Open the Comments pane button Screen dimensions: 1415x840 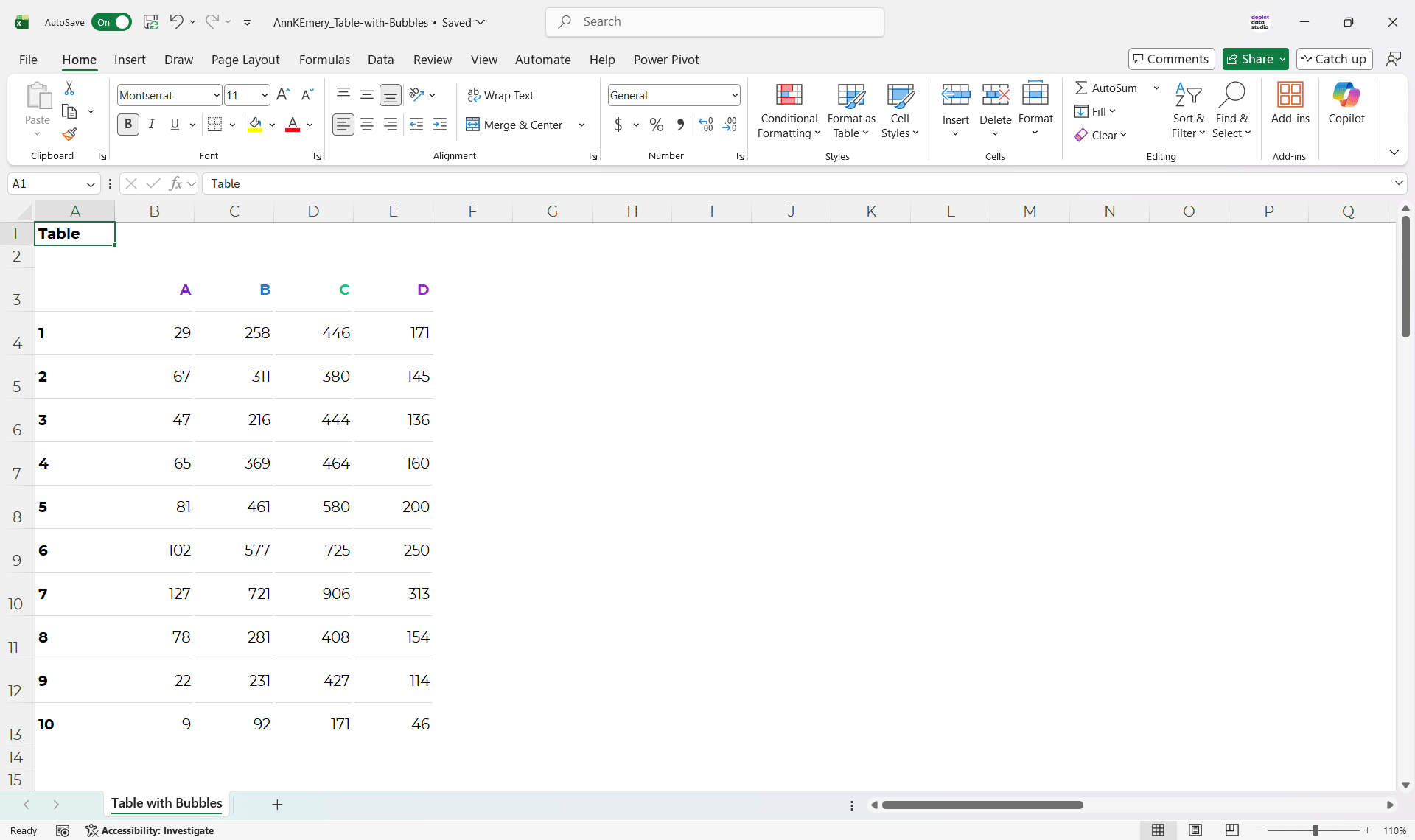point(1171,59)
